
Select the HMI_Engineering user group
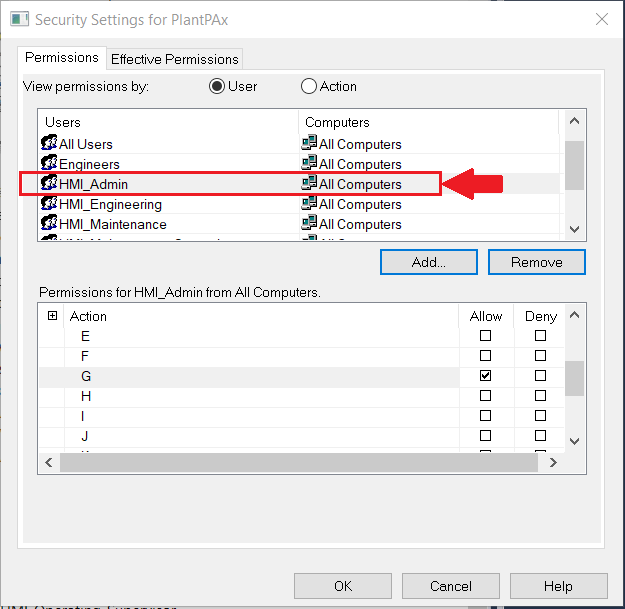click(301, 204)
